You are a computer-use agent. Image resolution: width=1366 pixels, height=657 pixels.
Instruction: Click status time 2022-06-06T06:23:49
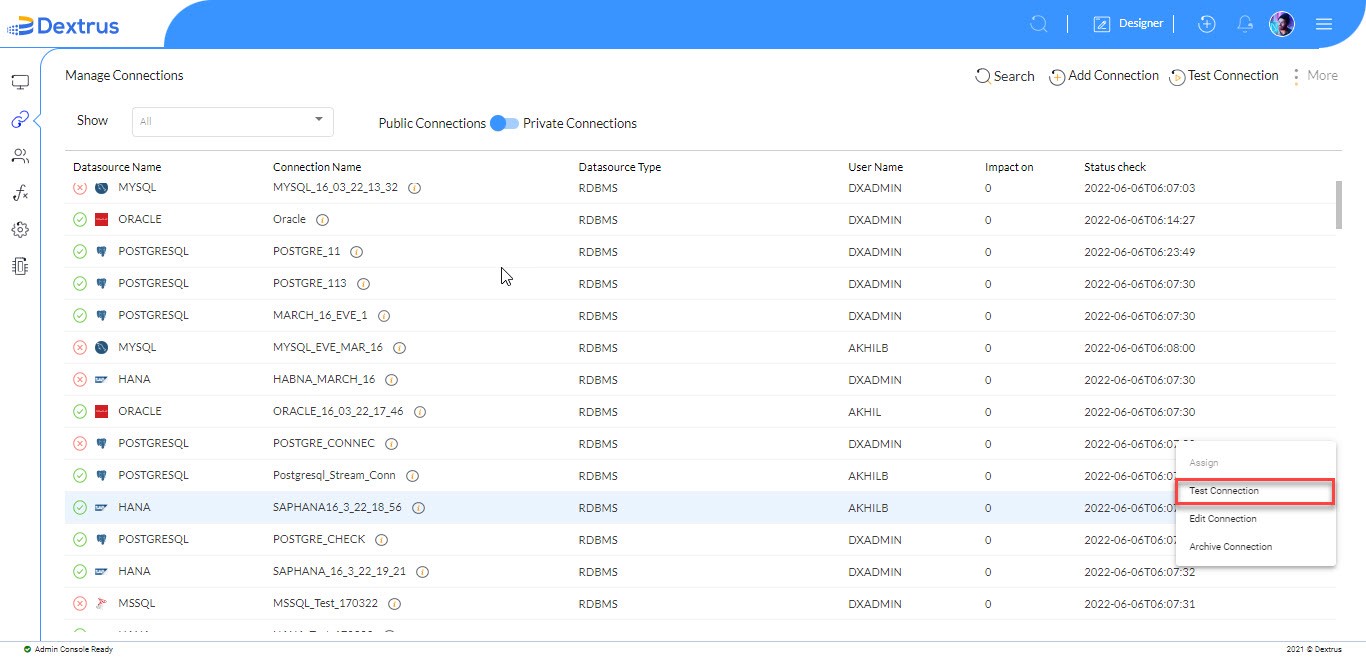(1140, 252)
